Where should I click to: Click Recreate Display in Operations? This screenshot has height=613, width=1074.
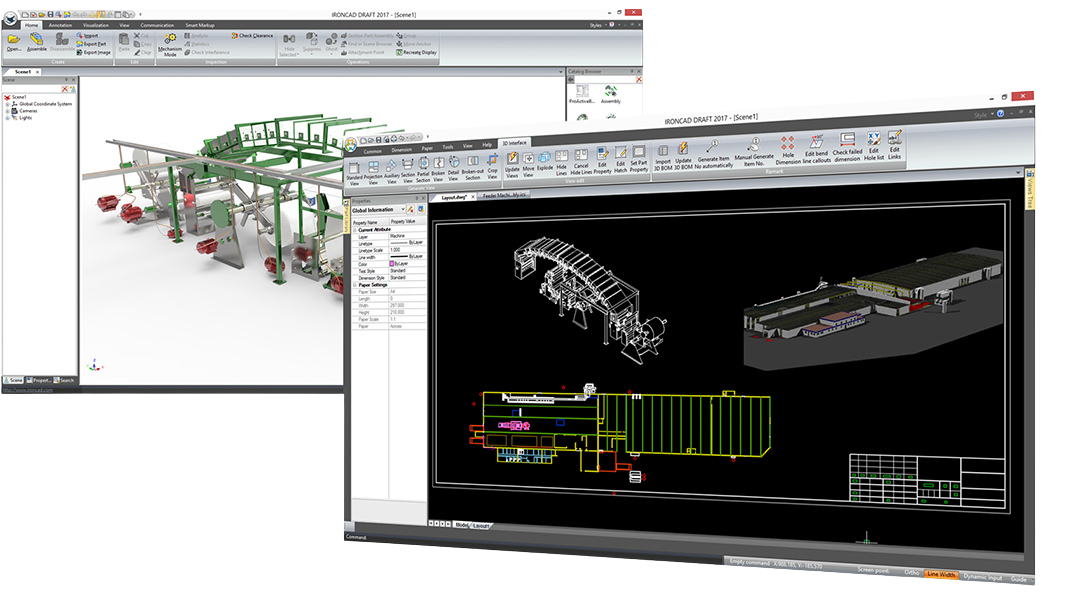(x=416, y=52)
